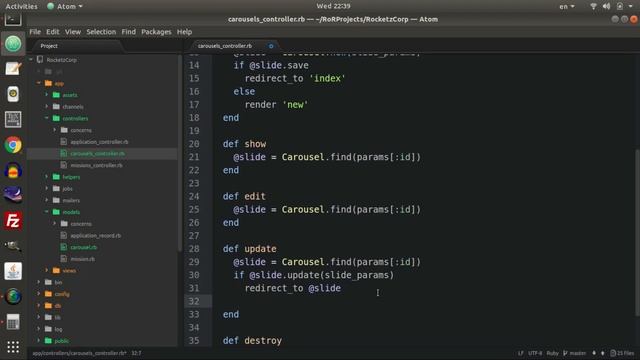Screen dimensions: 640x360
Task: Open application_controller.rb in the tree
Action: tap(99, 142)
